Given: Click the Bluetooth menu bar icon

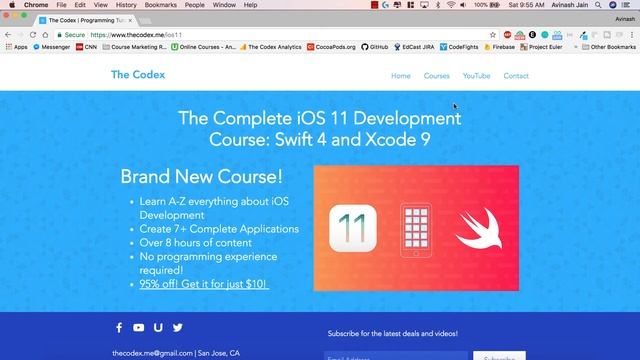Looking at the screenshot, I should click(438, 5).
